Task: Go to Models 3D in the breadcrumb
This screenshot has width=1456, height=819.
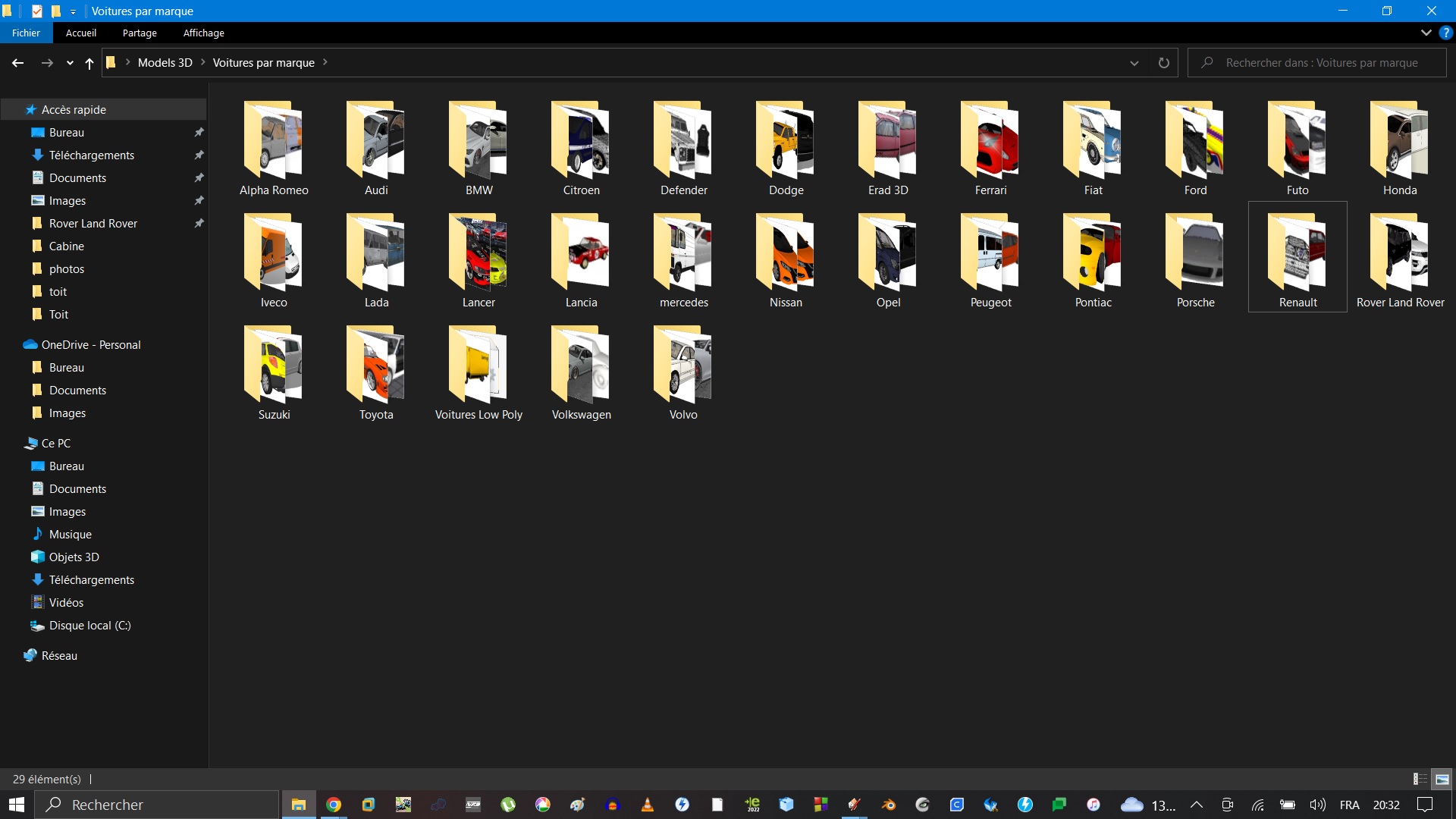Action: pos(165,63)
